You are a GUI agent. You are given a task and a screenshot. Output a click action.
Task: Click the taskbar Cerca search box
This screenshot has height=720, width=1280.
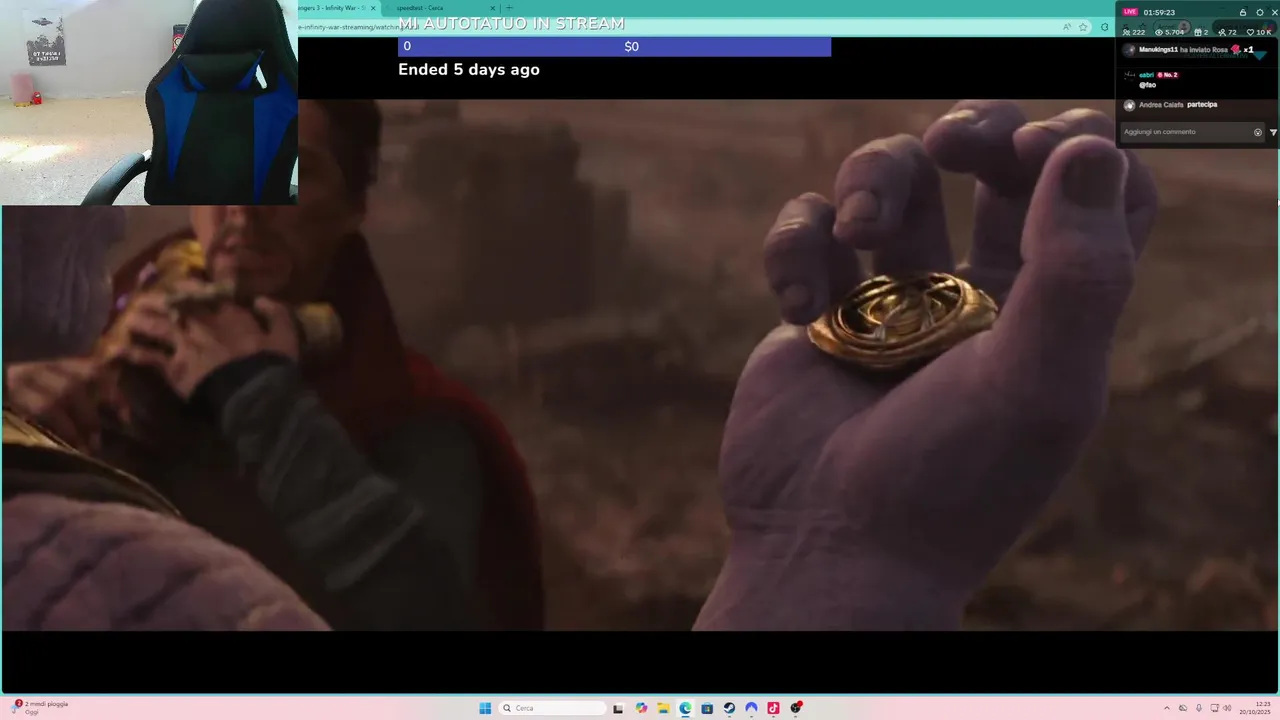point(553,708)
